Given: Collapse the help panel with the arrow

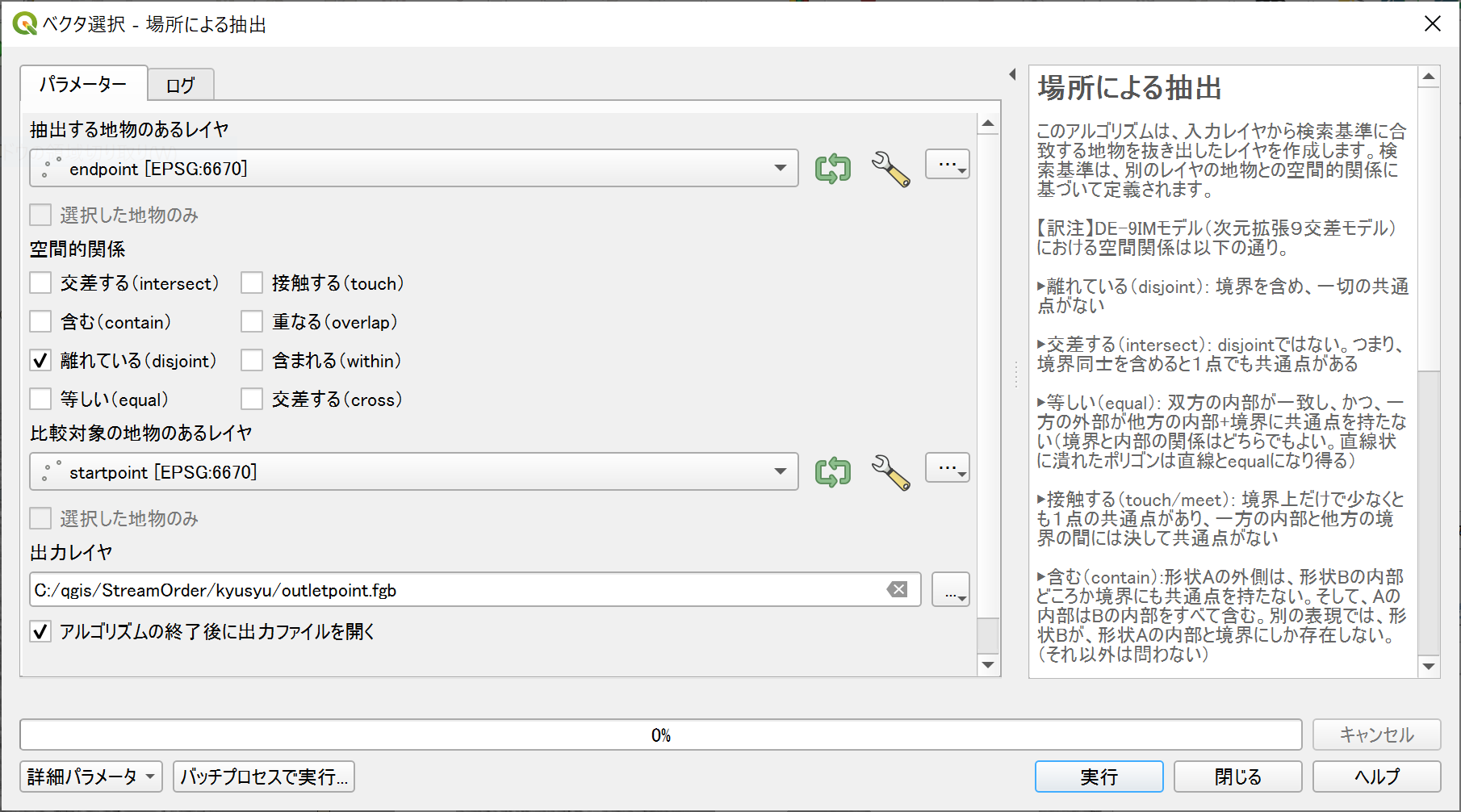Looking at the screenshot, I should click(x=1012, y=74).
